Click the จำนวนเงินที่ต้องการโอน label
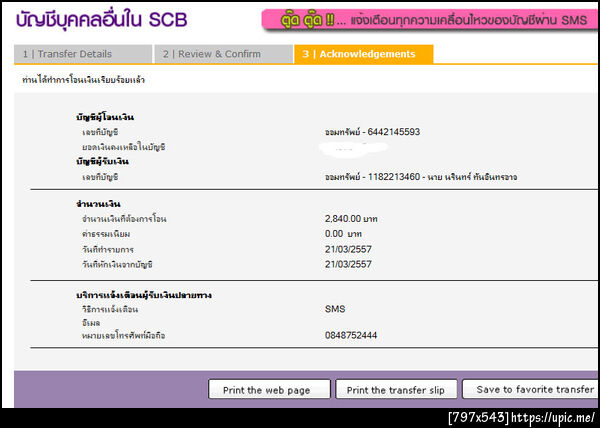 [x=124, y=219]
